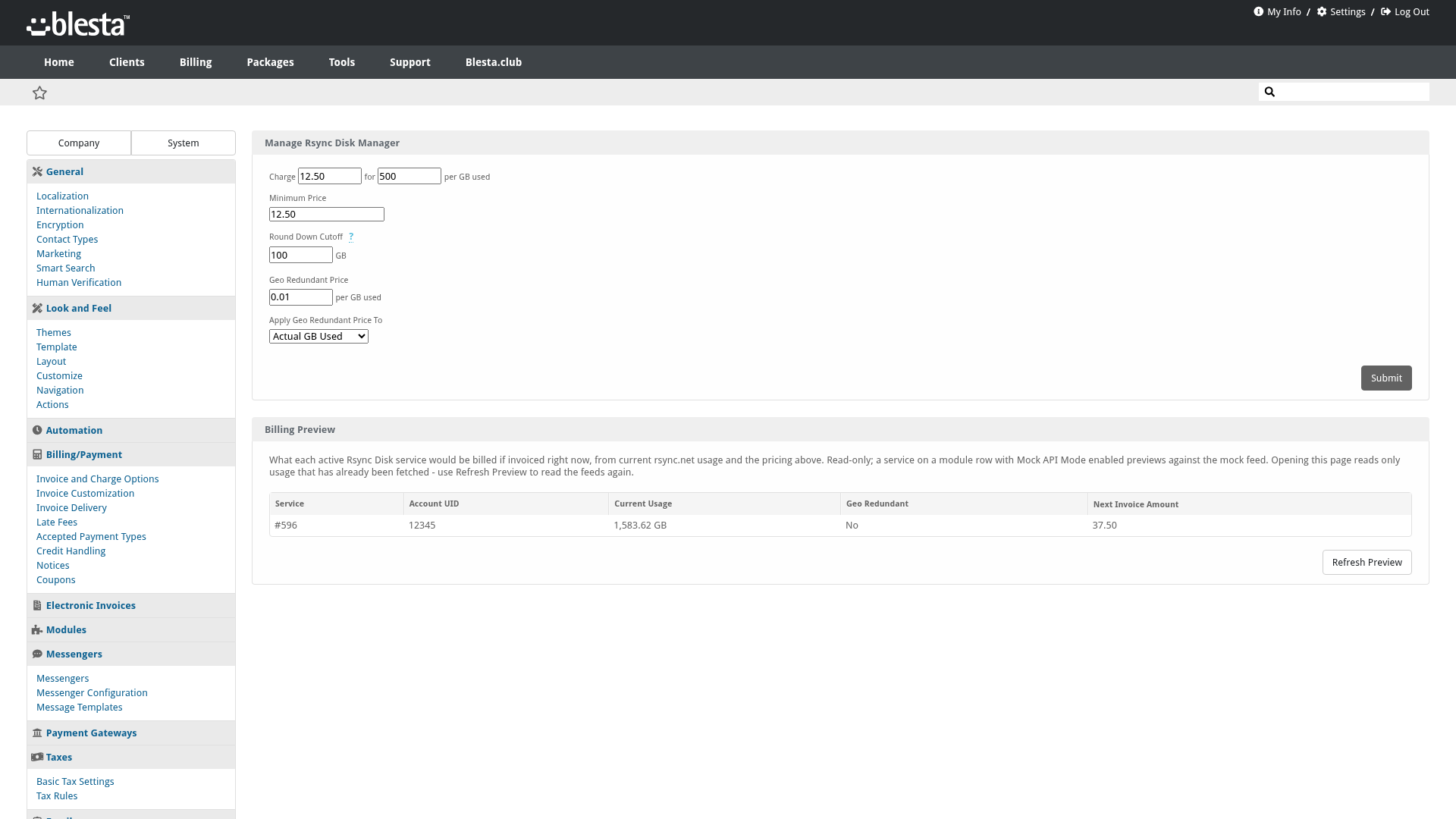Click the top search input box
The image size is (1456, 819).
pos(1344,92)
